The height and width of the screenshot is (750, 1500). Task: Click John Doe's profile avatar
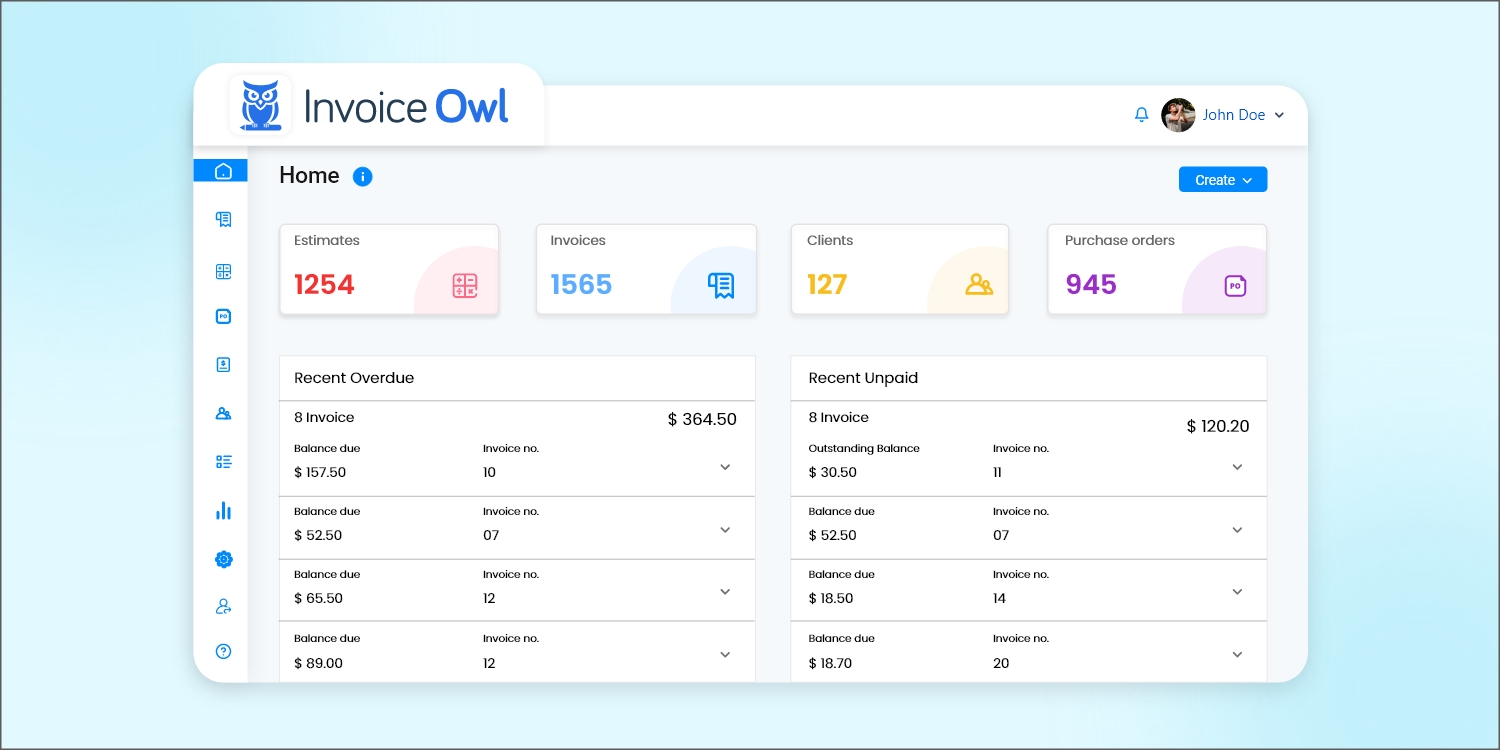coord(1178,115)
